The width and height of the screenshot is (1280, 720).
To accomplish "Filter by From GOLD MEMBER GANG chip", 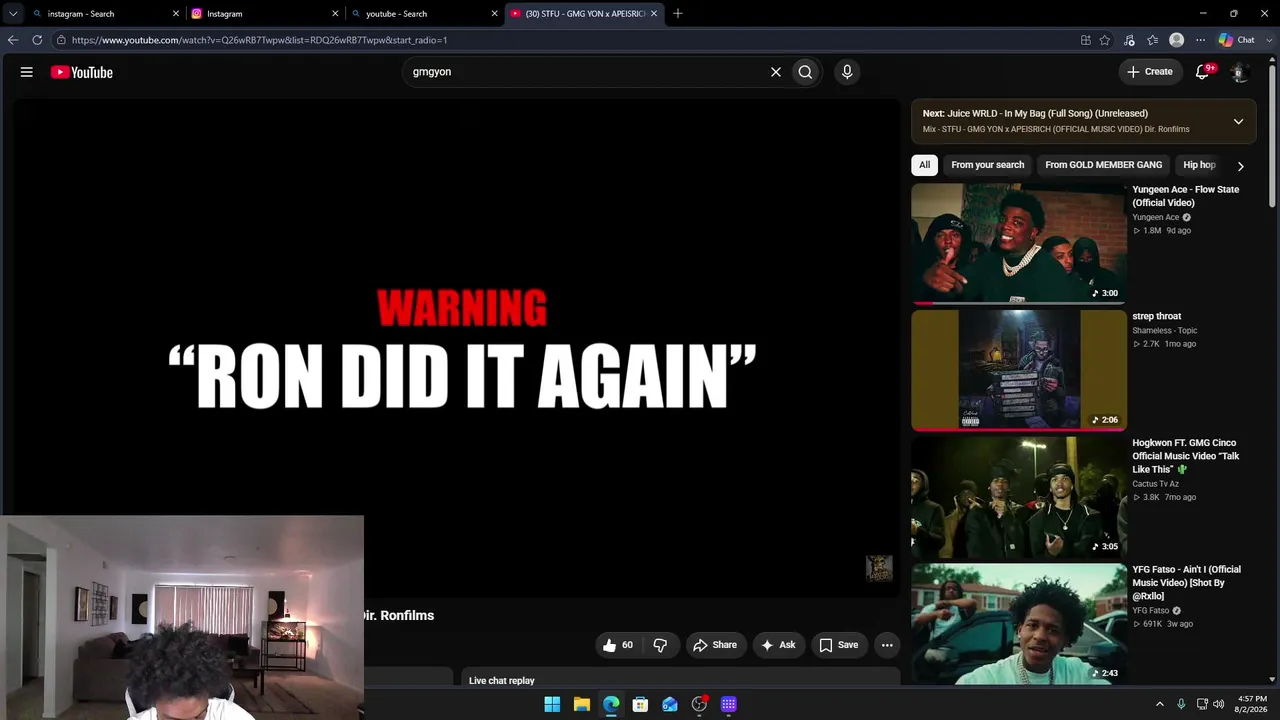I will pos(1104,165).
